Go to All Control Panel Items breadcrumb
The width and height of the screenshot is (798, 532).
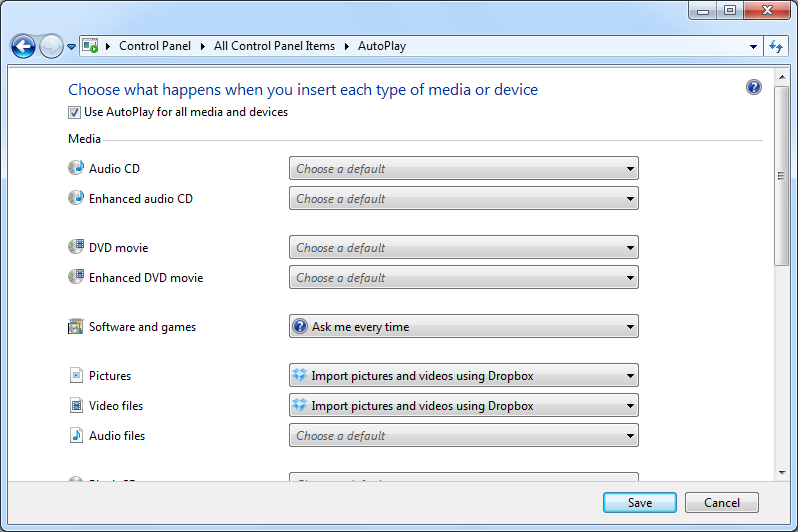(274, 46)
